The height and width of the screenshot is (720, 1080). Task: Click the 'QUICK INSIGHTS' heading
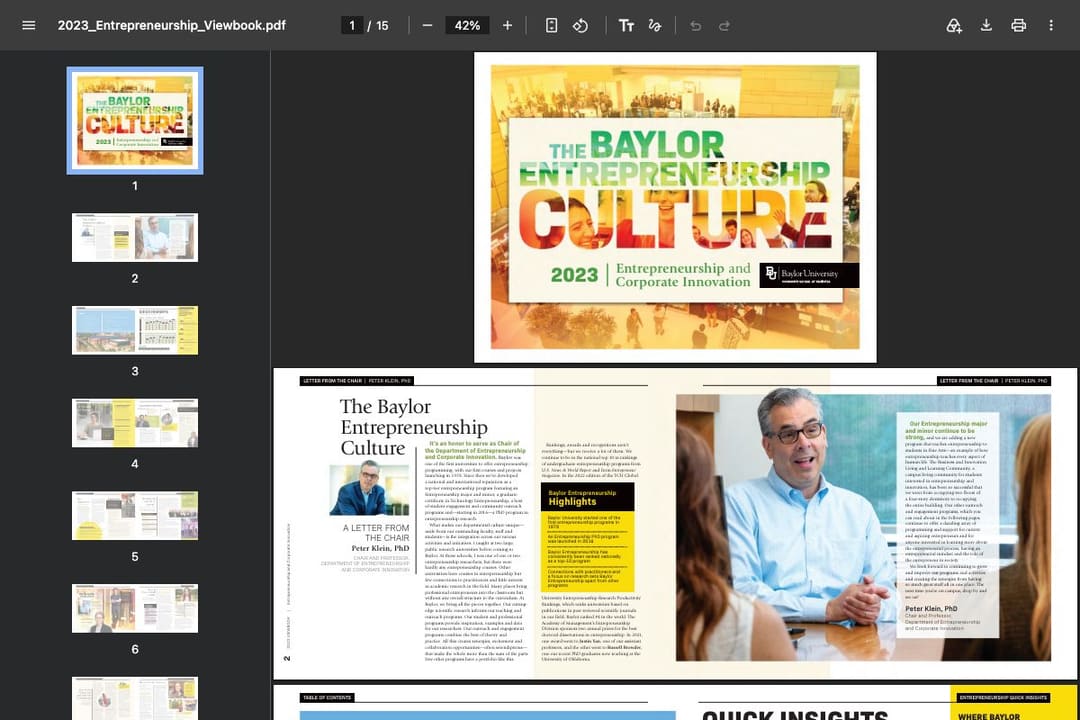[795, 715]
